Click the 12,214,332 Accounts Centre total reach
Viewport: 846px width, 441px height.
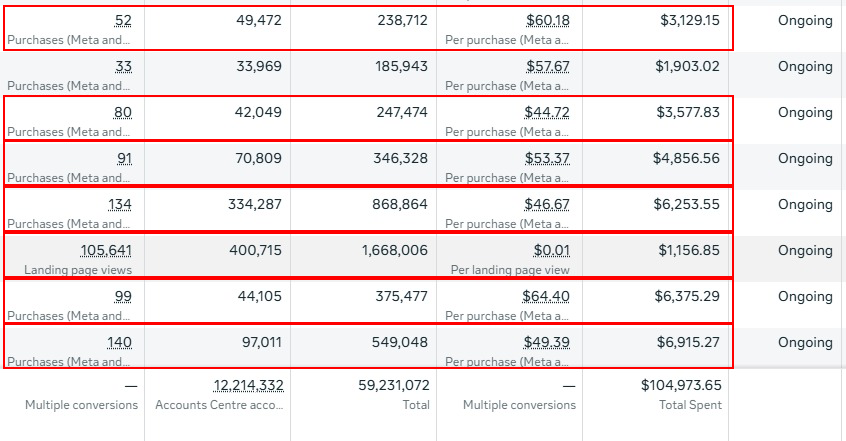(x=249, y=385)
